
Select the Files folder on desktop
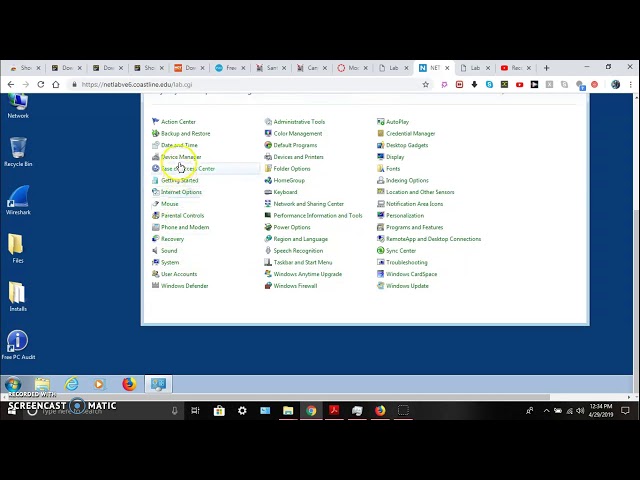(x=17, y=248)
